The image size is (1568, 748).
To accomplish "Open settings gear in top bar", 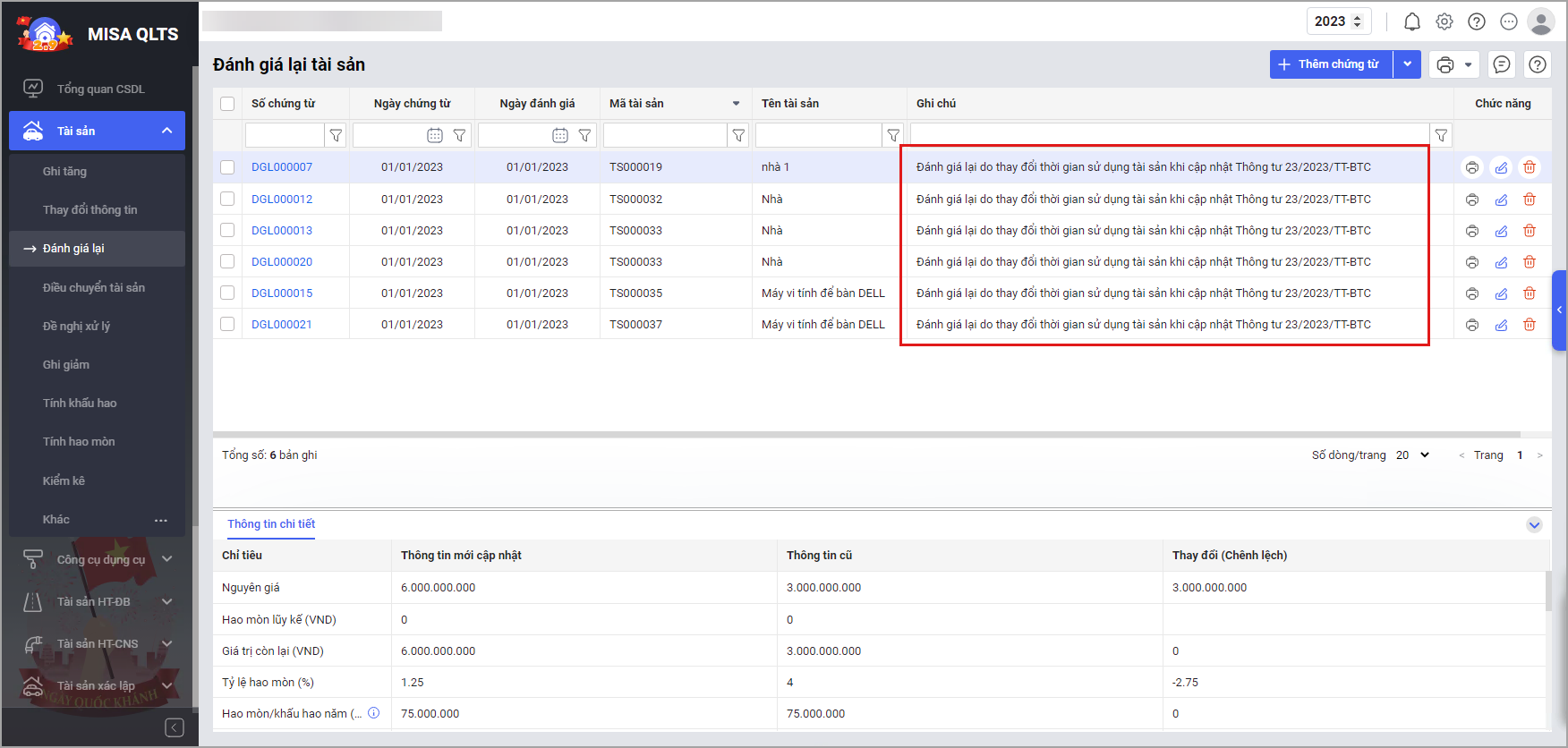I will pos(1444,21).
